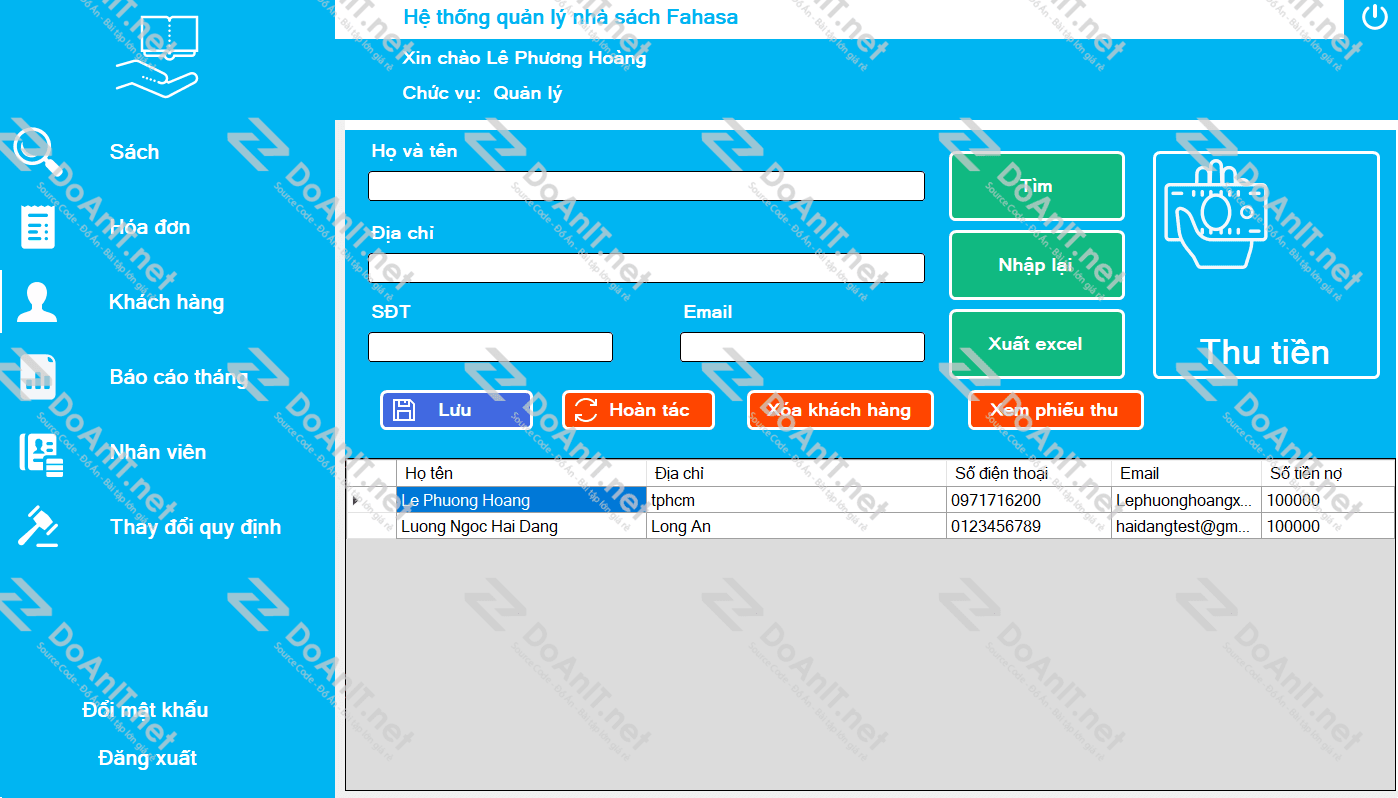Image resolution: width=1398 pixels, height=798 pixels.
Task: Go to Báo cáo tháng
Action: pos(178,377)
